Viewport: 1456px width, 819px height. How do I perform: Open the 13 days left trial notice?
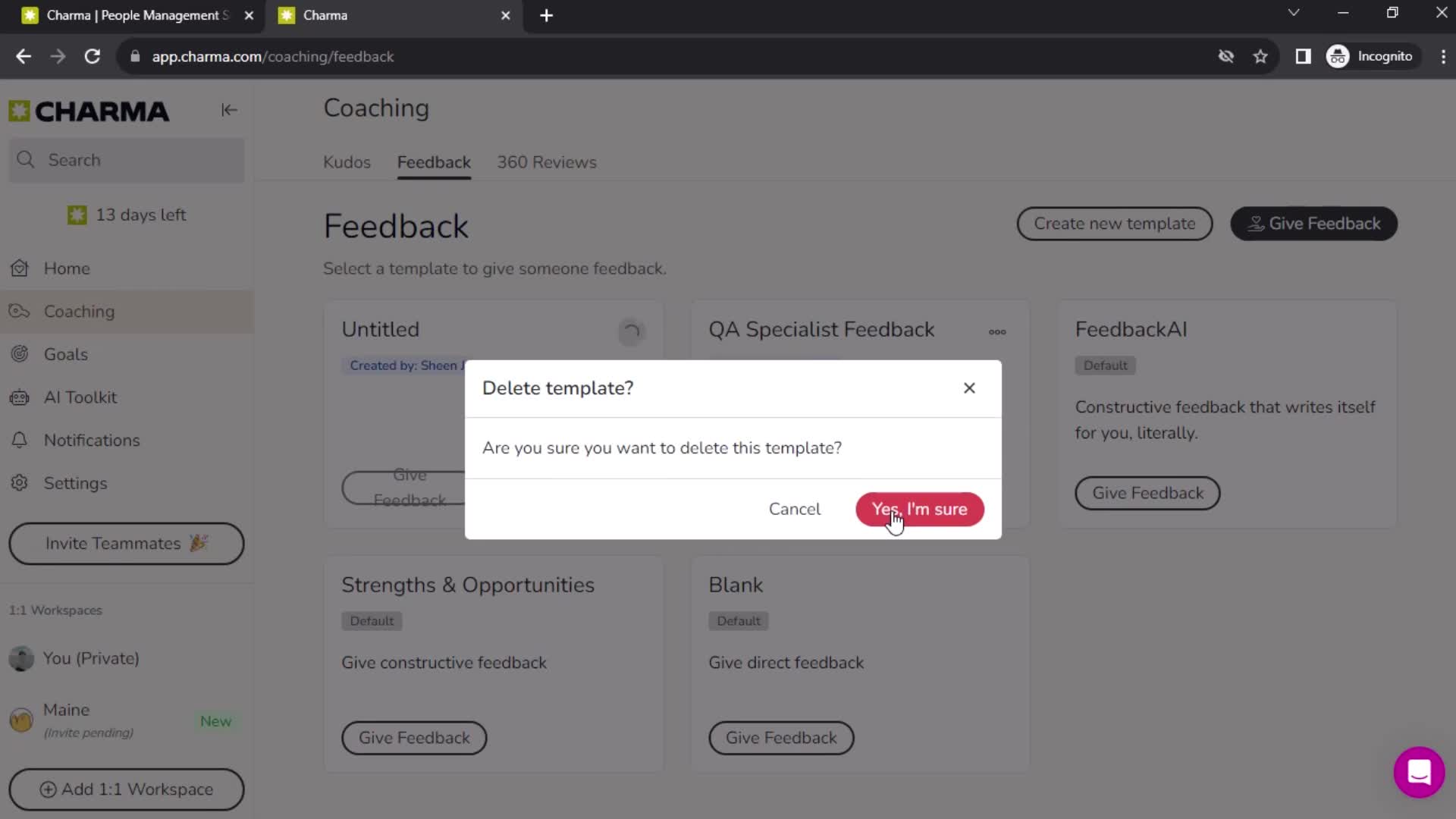coord(127,215)
